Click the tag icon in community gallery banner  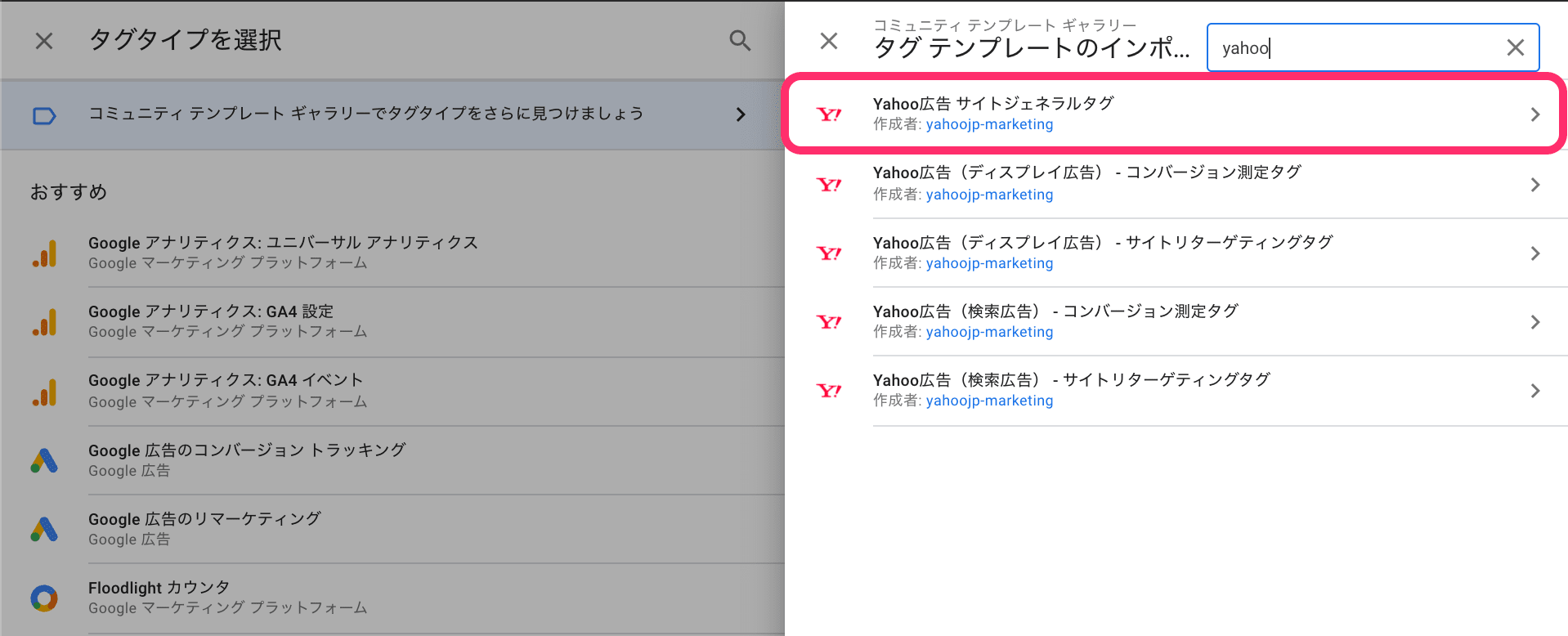pyautogui.click(x=44, y=116)
